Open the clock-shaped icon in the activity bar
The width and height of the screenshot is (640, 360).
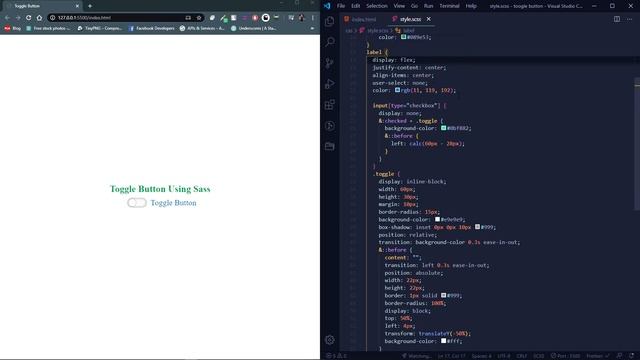click(x=330, y=125)
